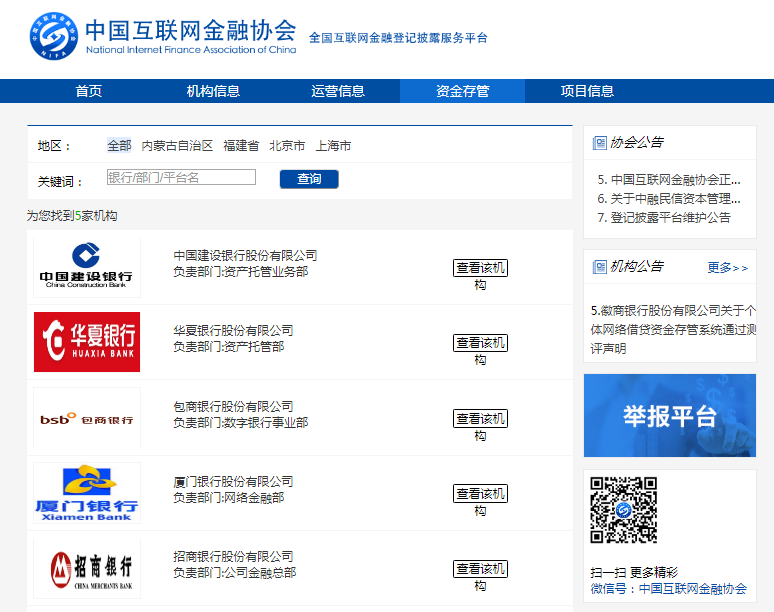Click the 协会公告 panel header icon
The image size is (774, 612).
pyautogui.click(x=600, y=143)
